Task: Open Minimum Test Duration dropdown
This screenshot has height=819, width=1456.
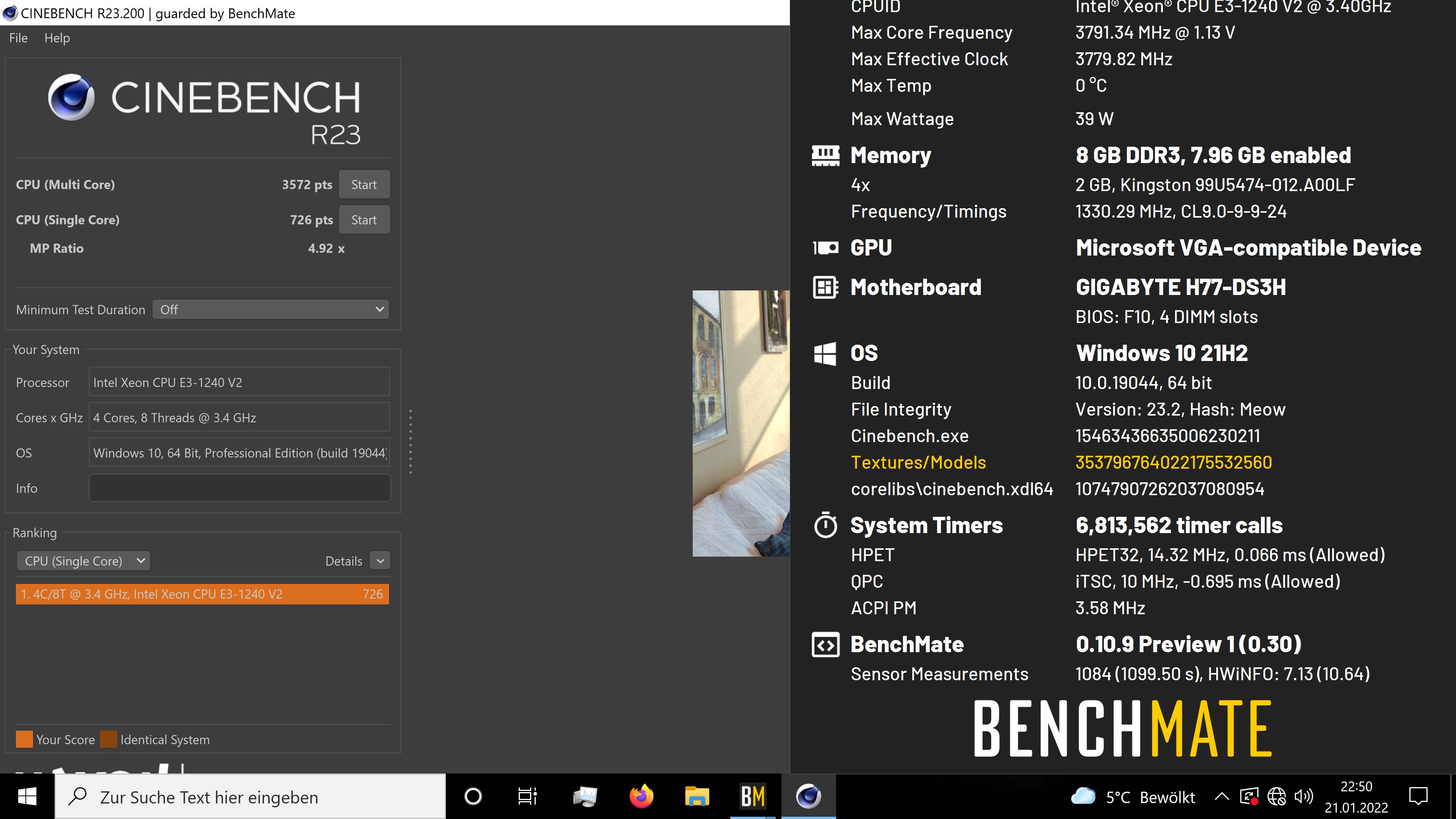Action: (271, 309)
